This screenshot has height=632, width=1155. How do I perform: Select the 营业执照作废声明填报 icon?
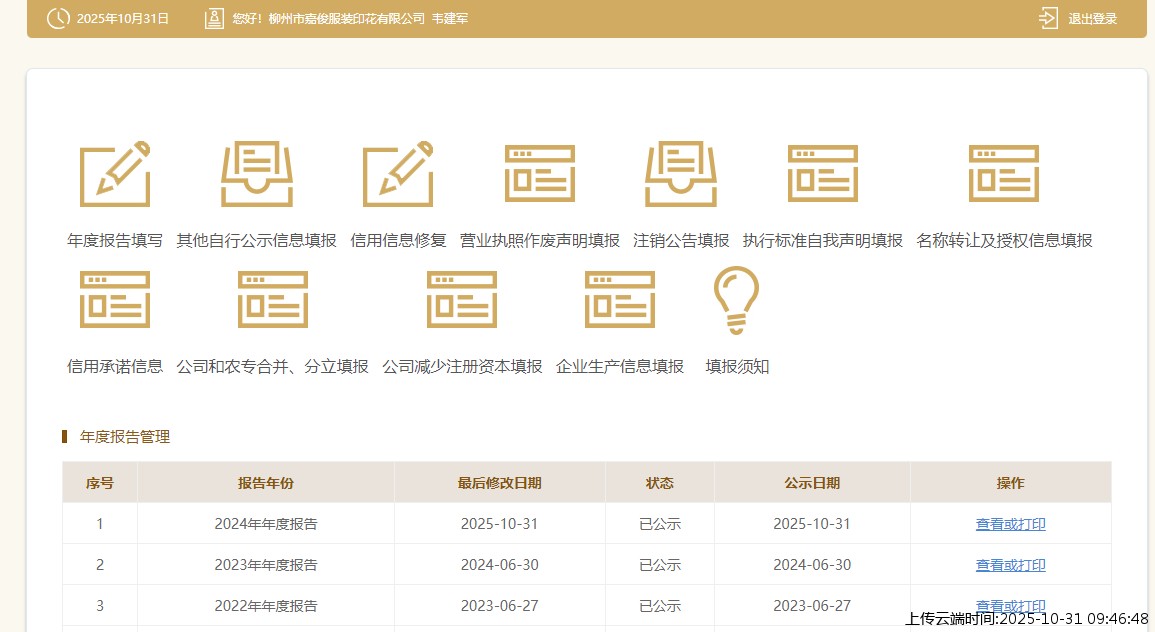(x=539, y=175)
